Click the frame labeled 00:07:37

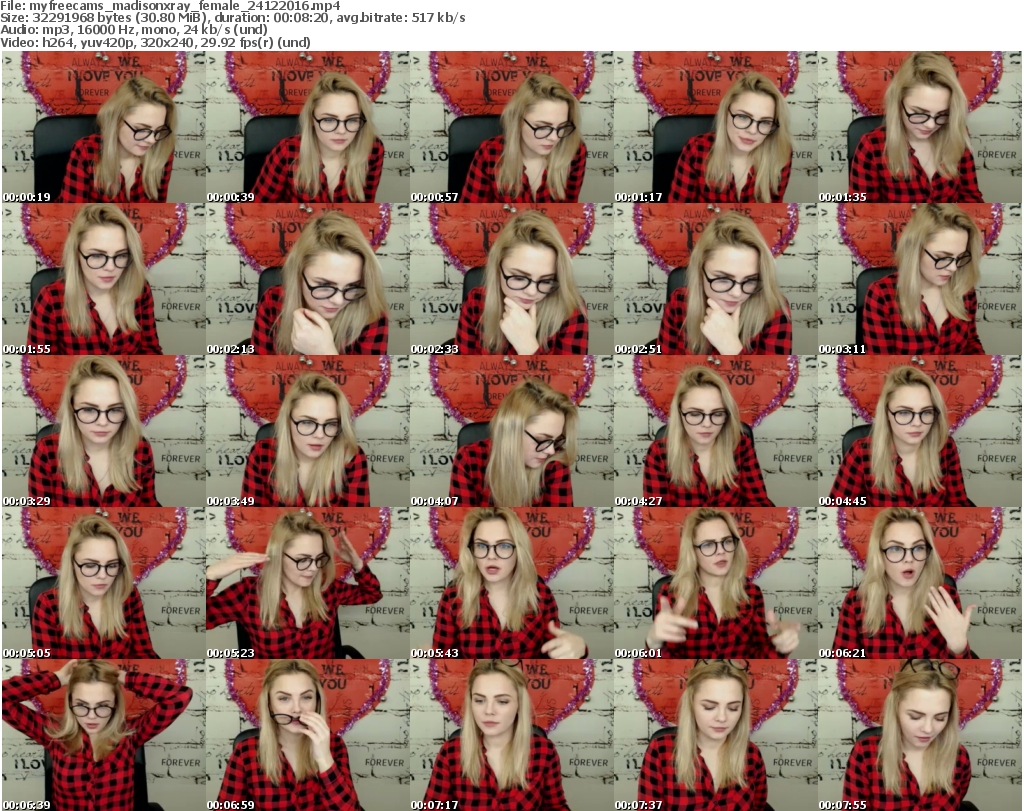(715, 735)
